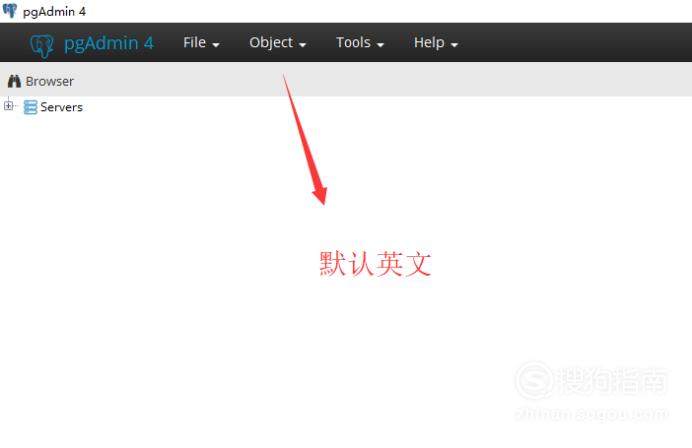
Task: Click the pgAdmin 4 brand text
Action: (x=109, y=43)
